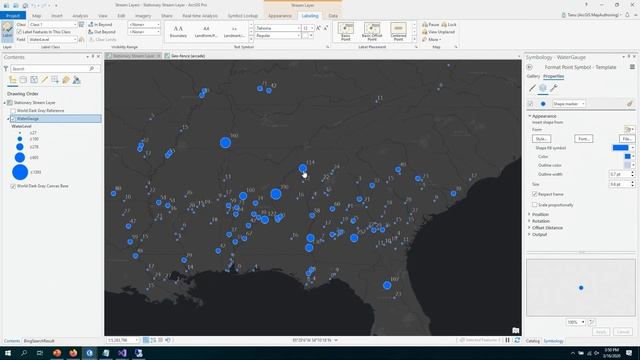Toggle Label Features In This Class checkbox

(19, 32)
